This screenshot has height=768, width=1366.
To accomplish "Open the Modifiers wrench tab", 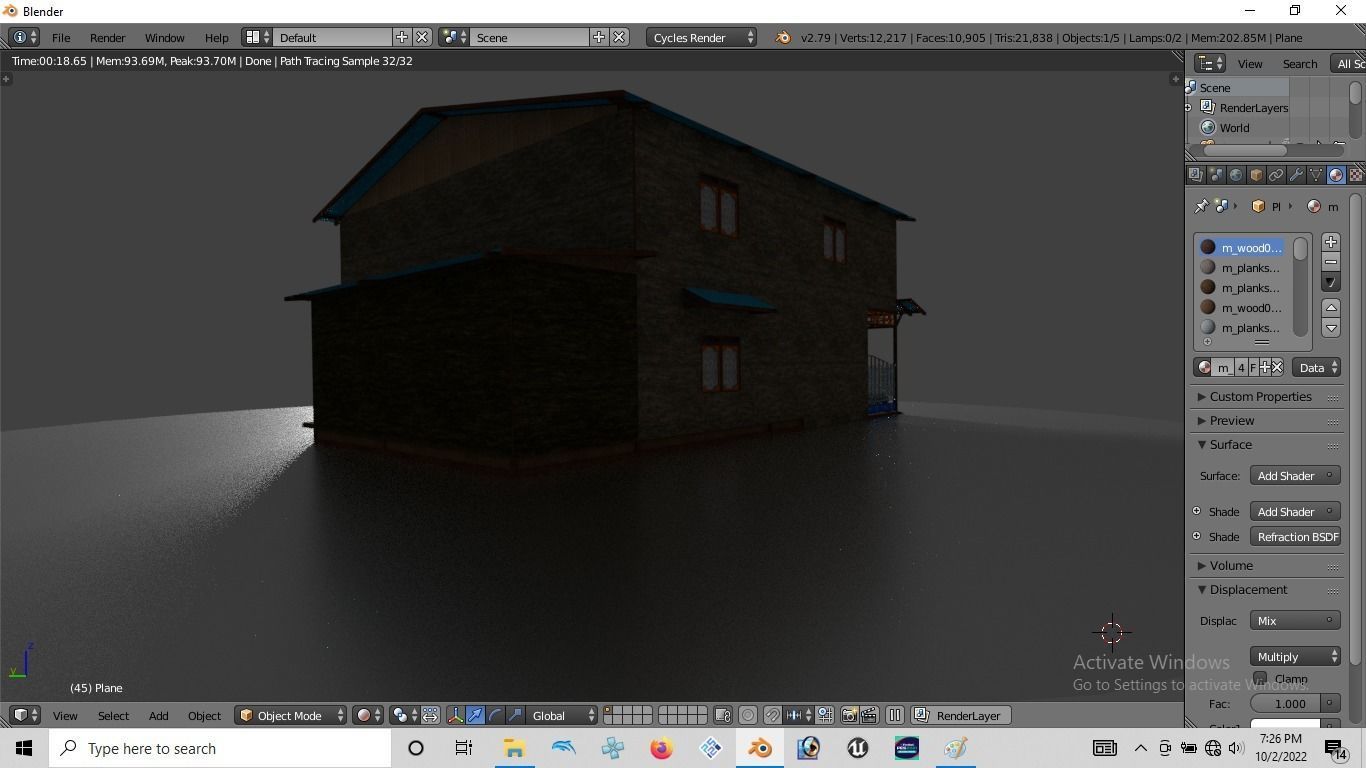I will coord(1296,175).
